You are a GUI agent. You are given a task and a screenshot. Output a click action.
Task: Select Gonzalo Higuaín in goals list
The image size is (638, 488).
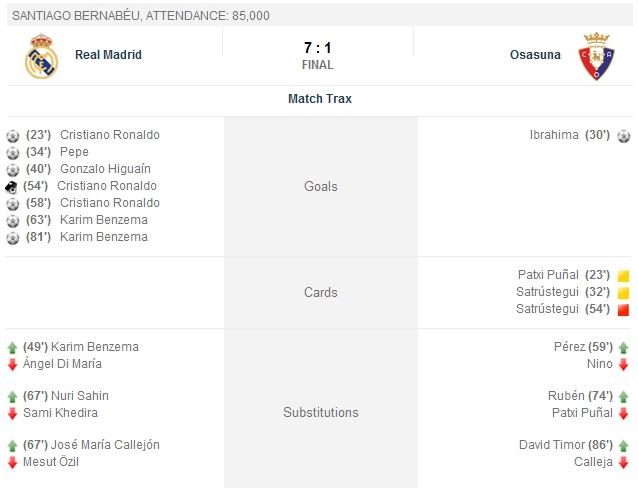[x=105, y=169]
